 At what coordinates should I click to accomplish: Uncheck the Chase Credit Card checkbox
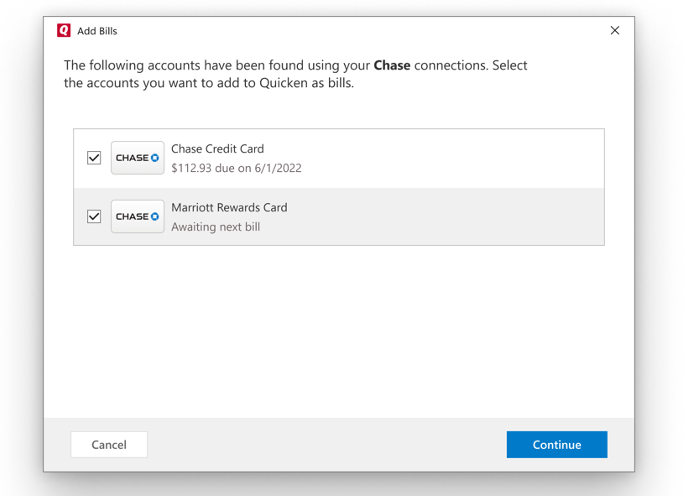tap(94, 158)
